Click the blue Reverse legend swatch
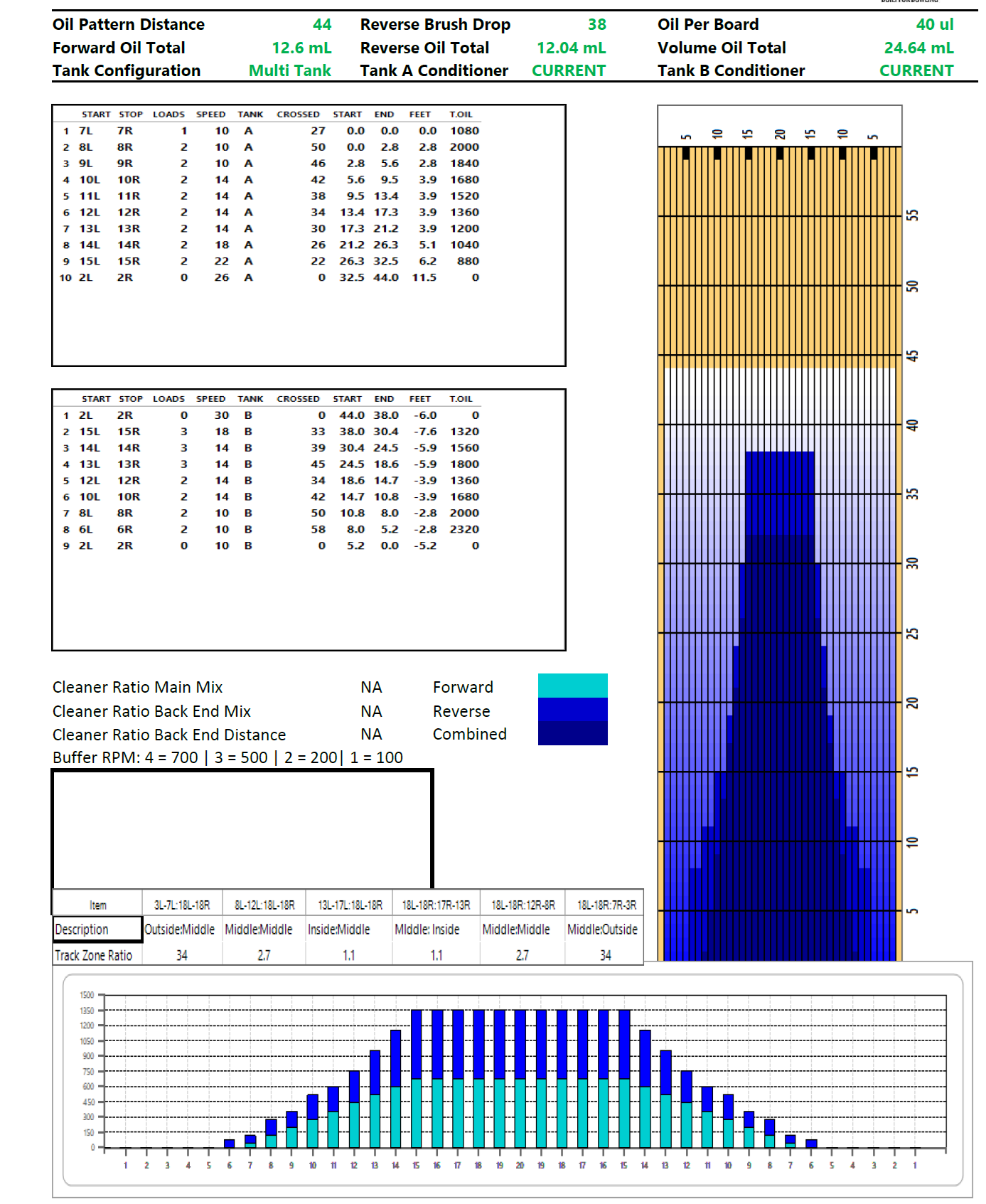 [572, 710]
